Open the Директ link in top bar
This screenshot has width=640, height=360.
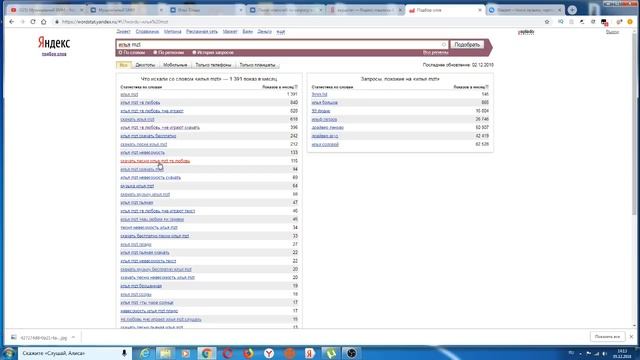pyautogui.click(x=123, y=31)
